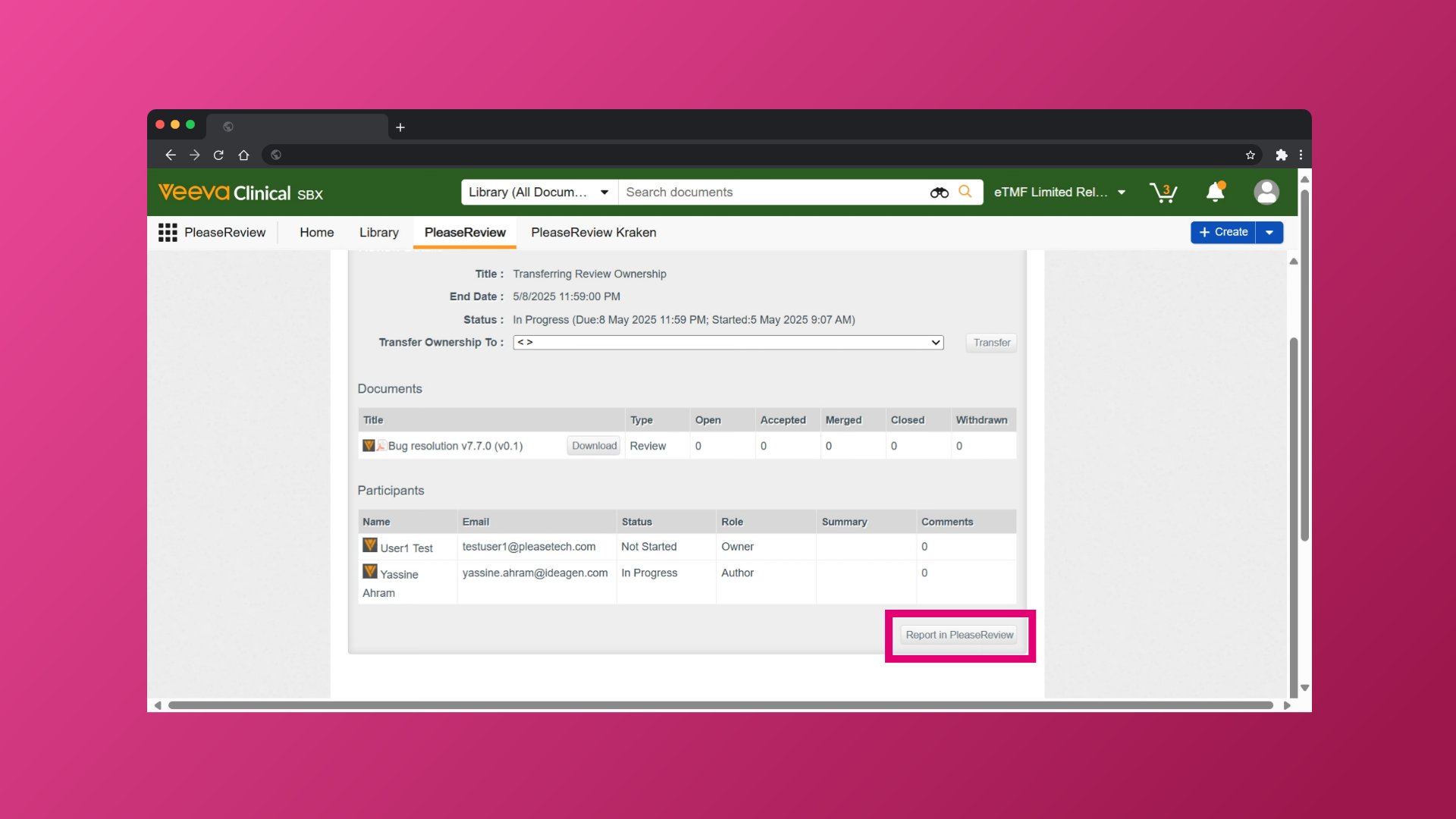Click the browser forward arrow
1456x819 pixels.
pos(195,155)
